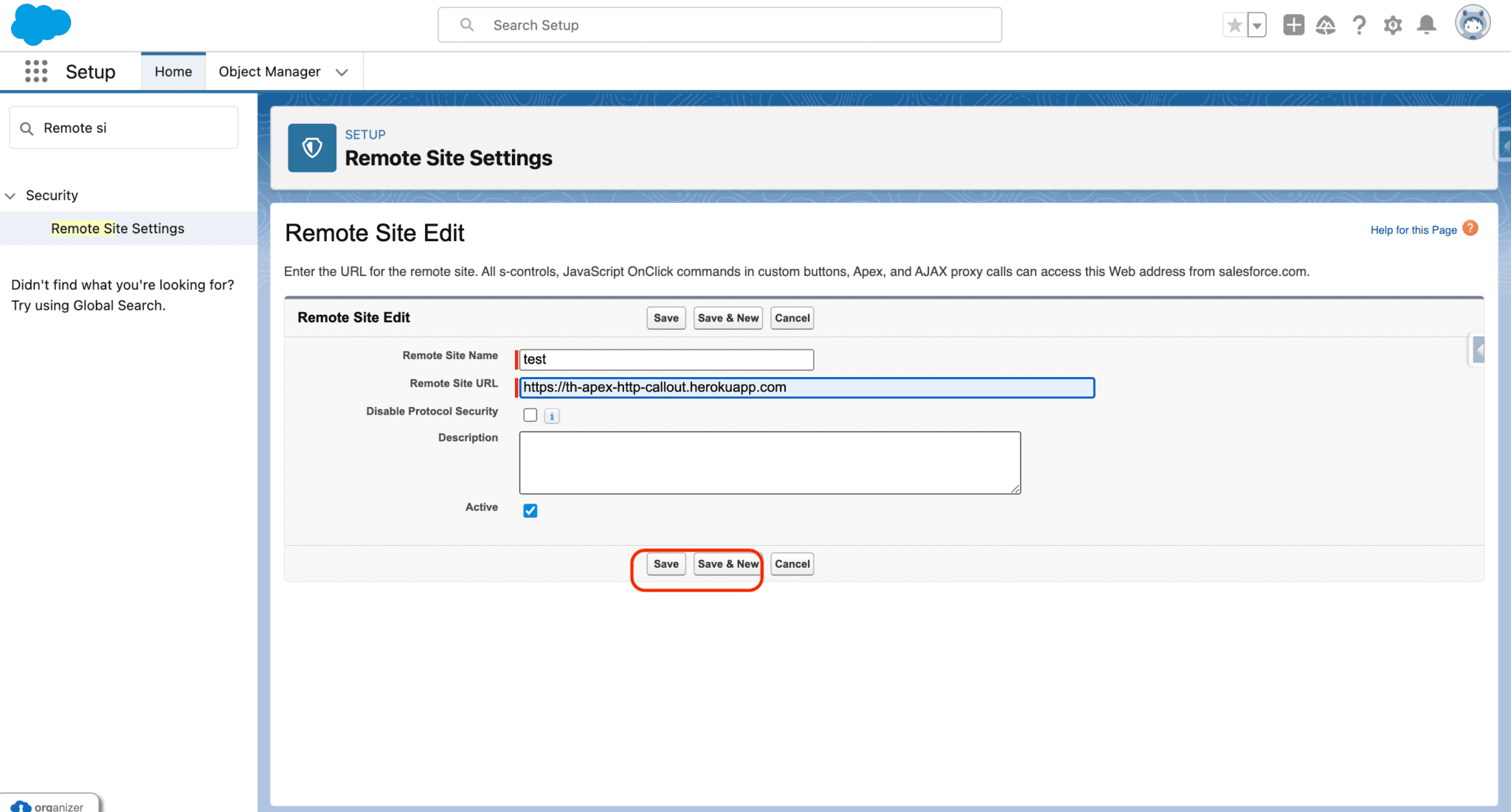The height and width of the screenshot is (812, 1511).
Task: Click the Salesforce cloud logo
Action: [40, 24]
